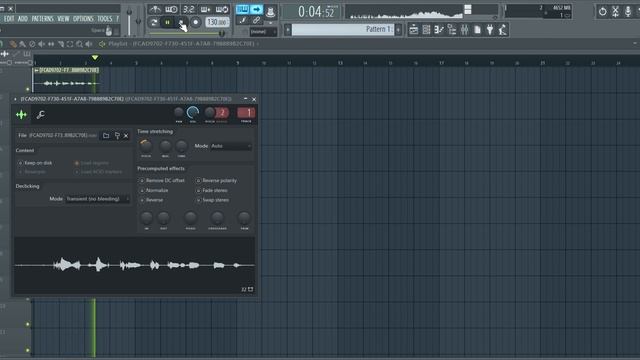Open Declicking Mode dropdown

click(98, 199)
